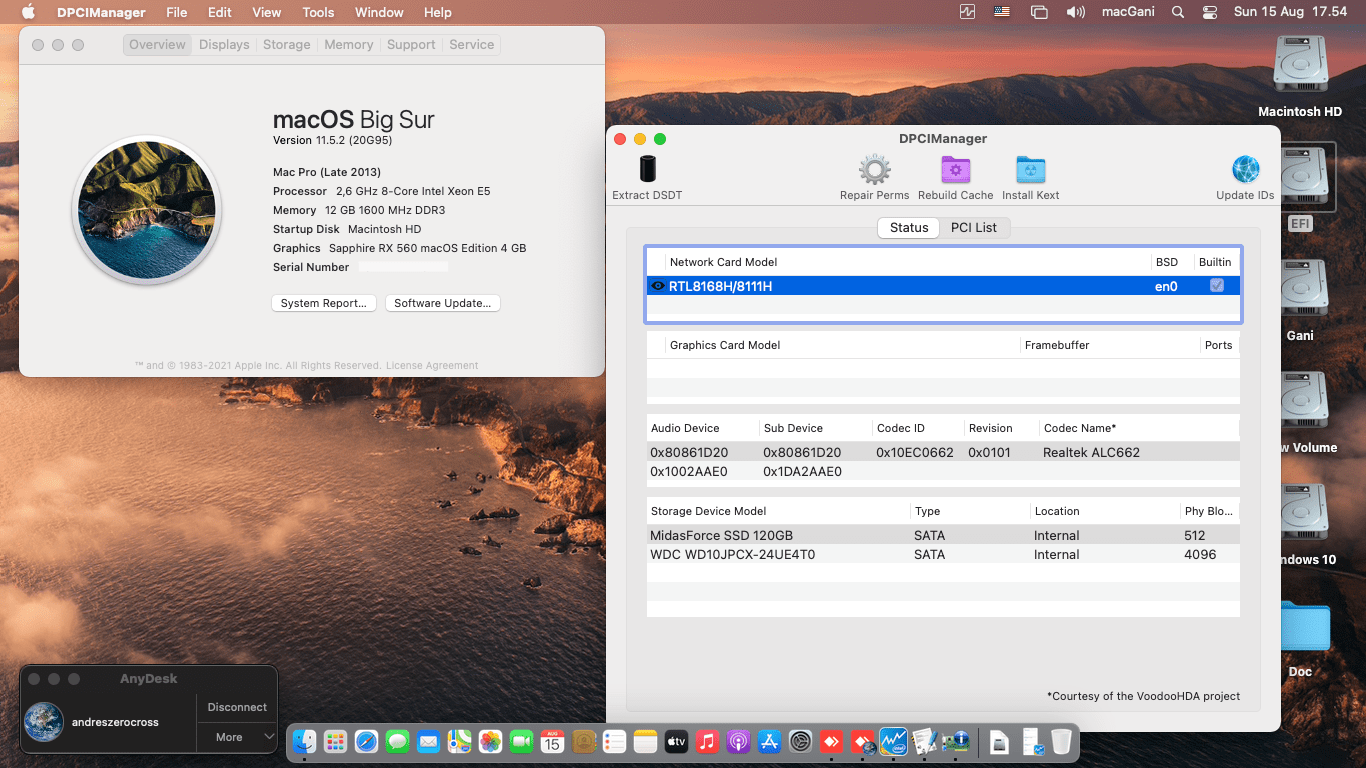
Task: Open the Edit menu
Action: coord(220,12)
